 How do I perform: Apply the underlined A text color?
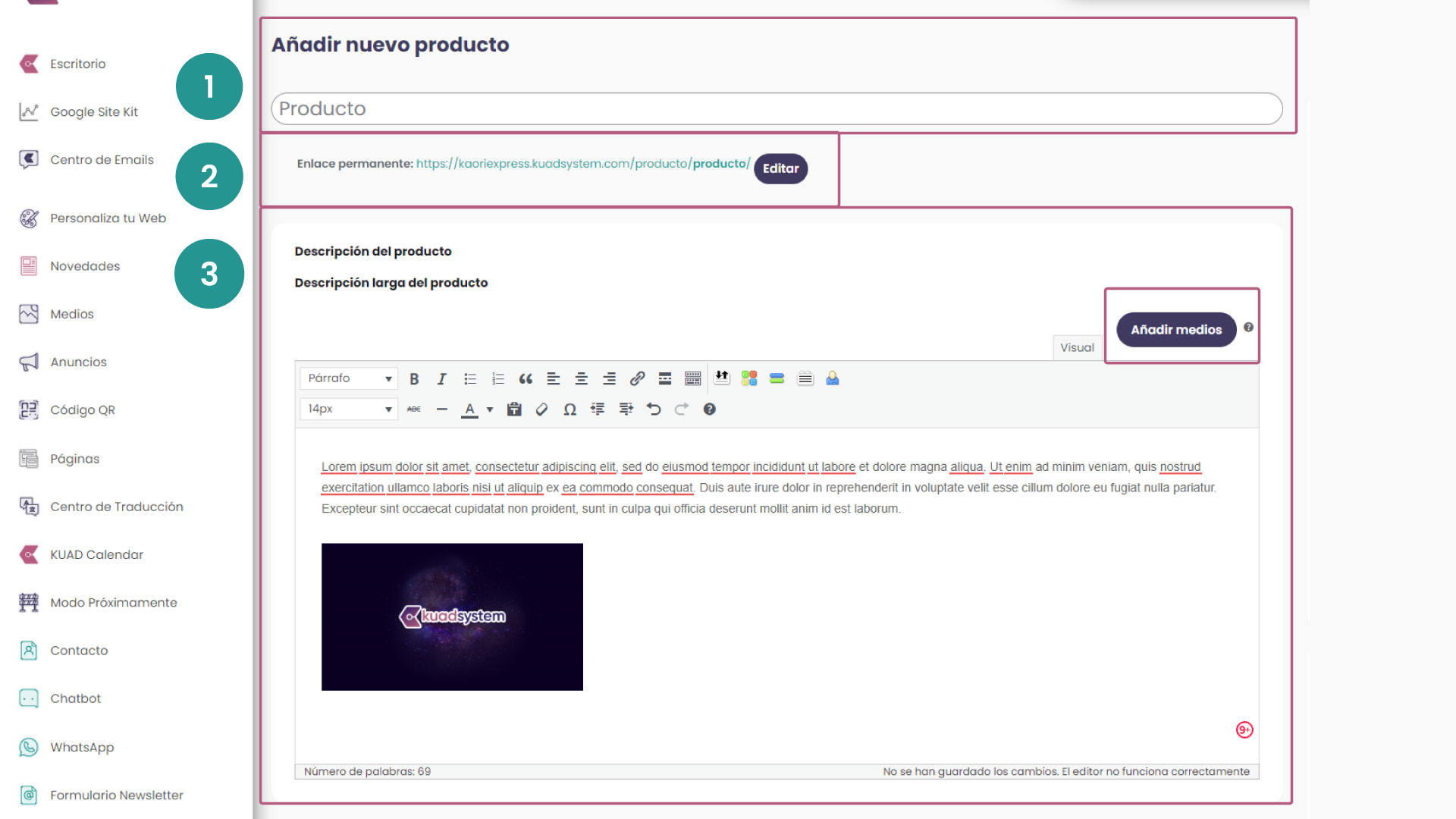point(470,409)
